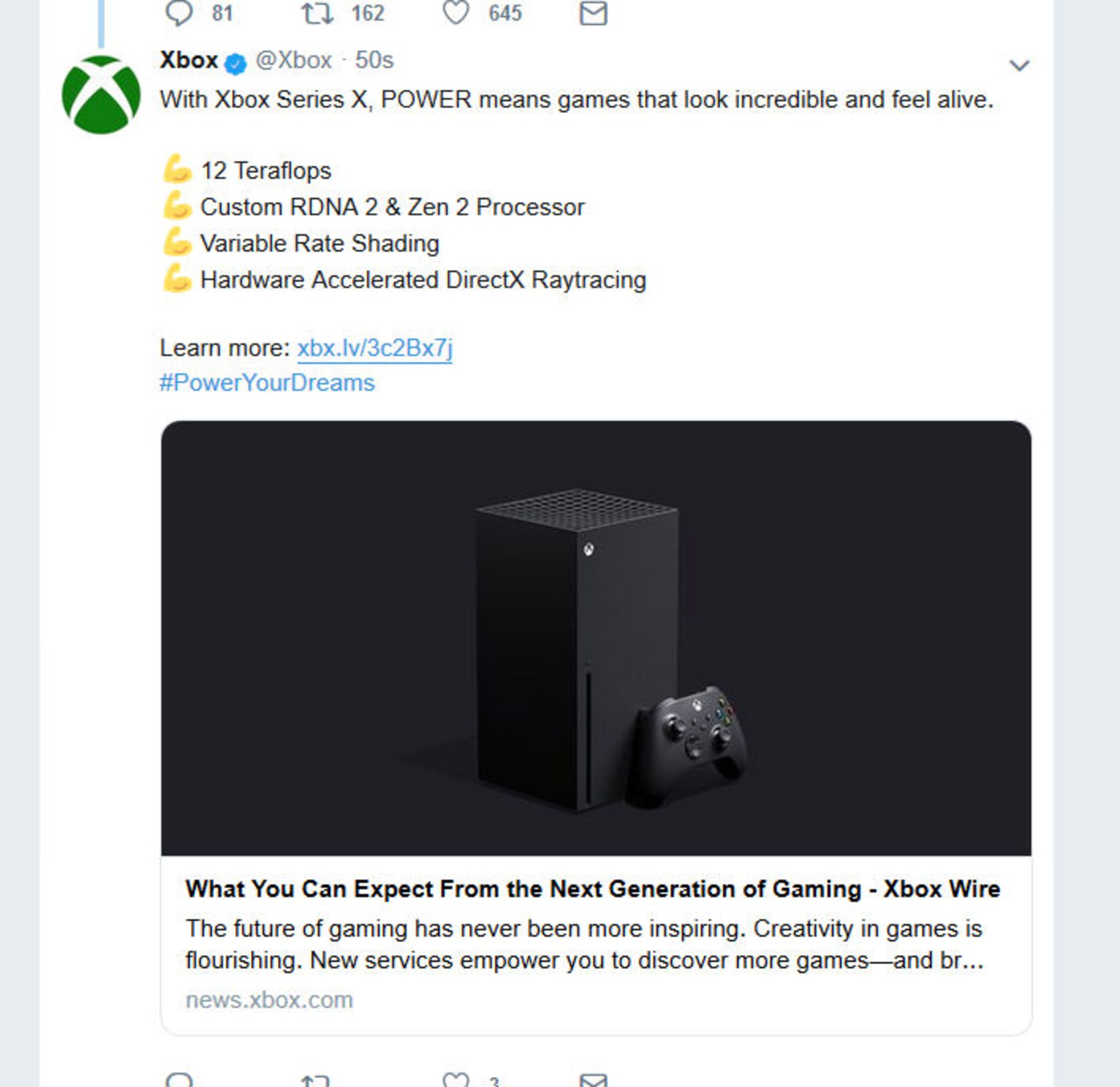Image resolution: width=1120 pixels, height=1087 pixels.
Task: Reply to the Xbox Series X tweet
Action: [x=178, y=1079]
